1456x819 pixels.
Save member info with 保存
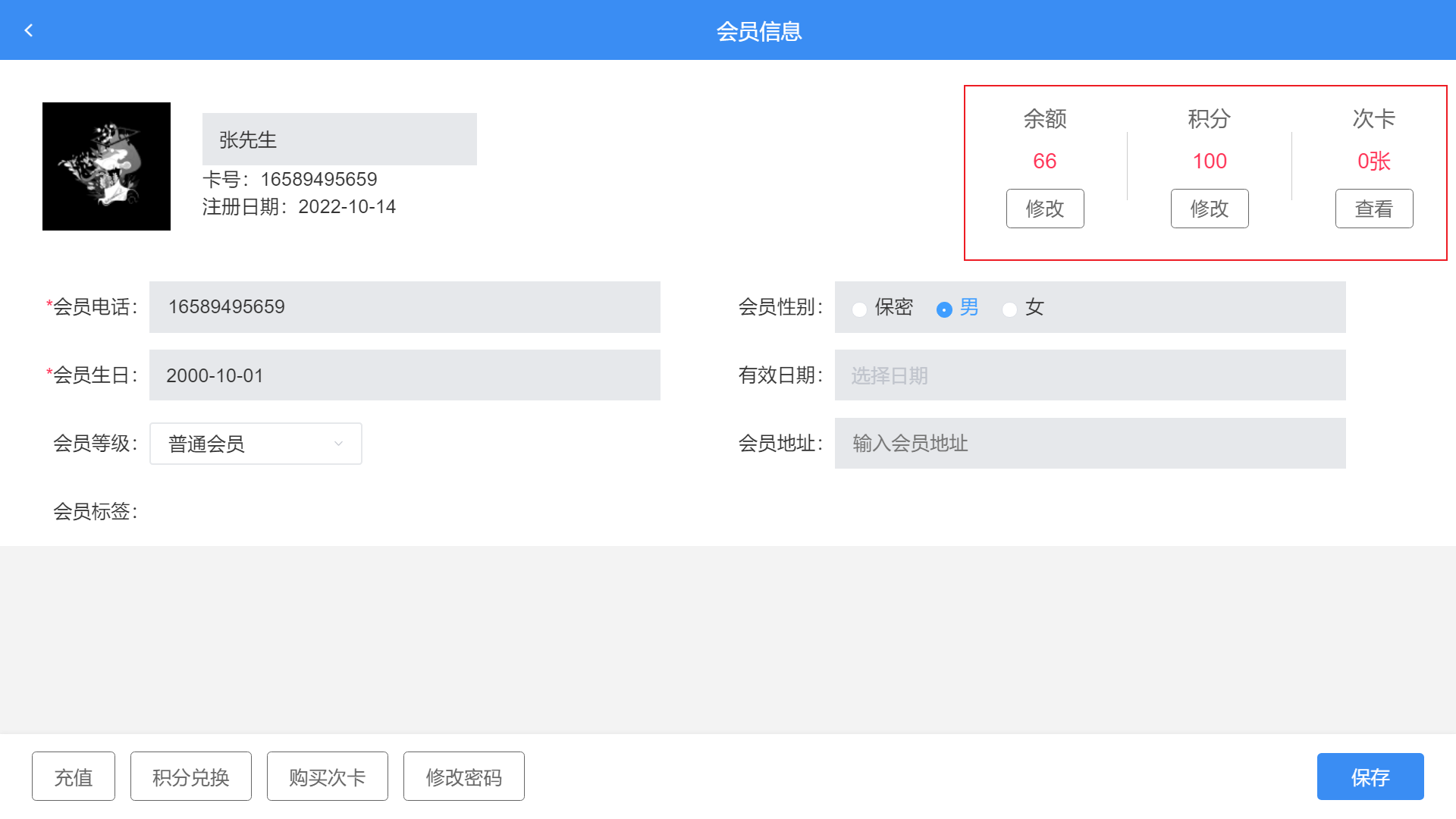coord(1370,777)
